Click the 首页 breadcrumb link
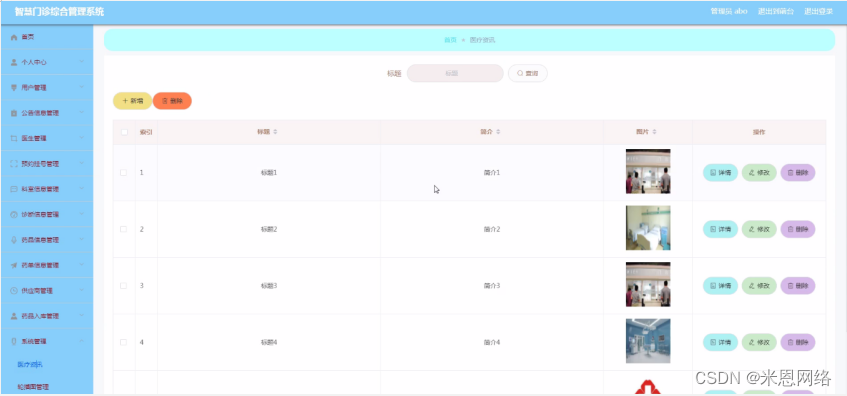Screen dimensions: 847x396 click(450, 40)
